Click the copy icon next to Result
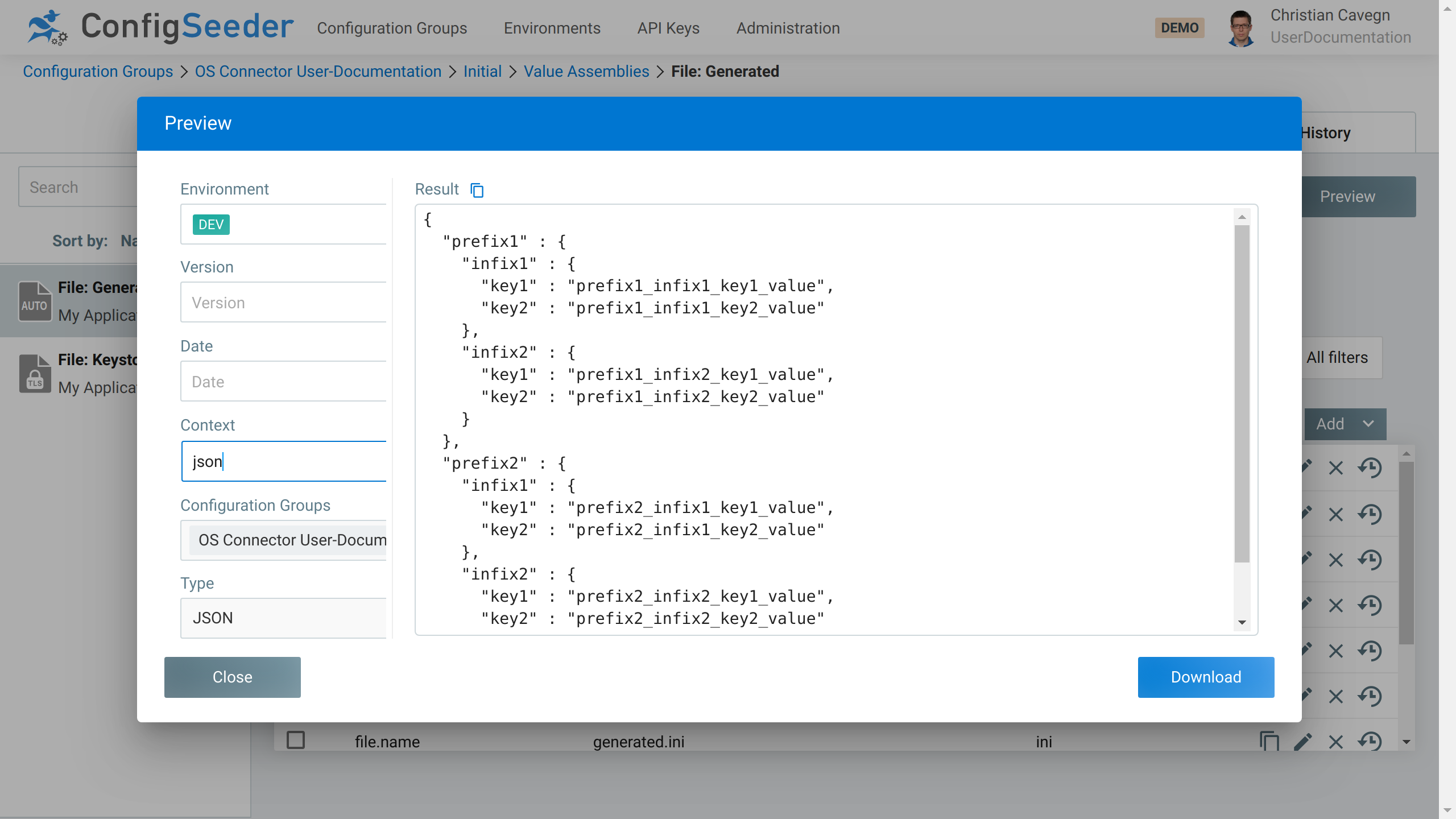 coord(478,189)
